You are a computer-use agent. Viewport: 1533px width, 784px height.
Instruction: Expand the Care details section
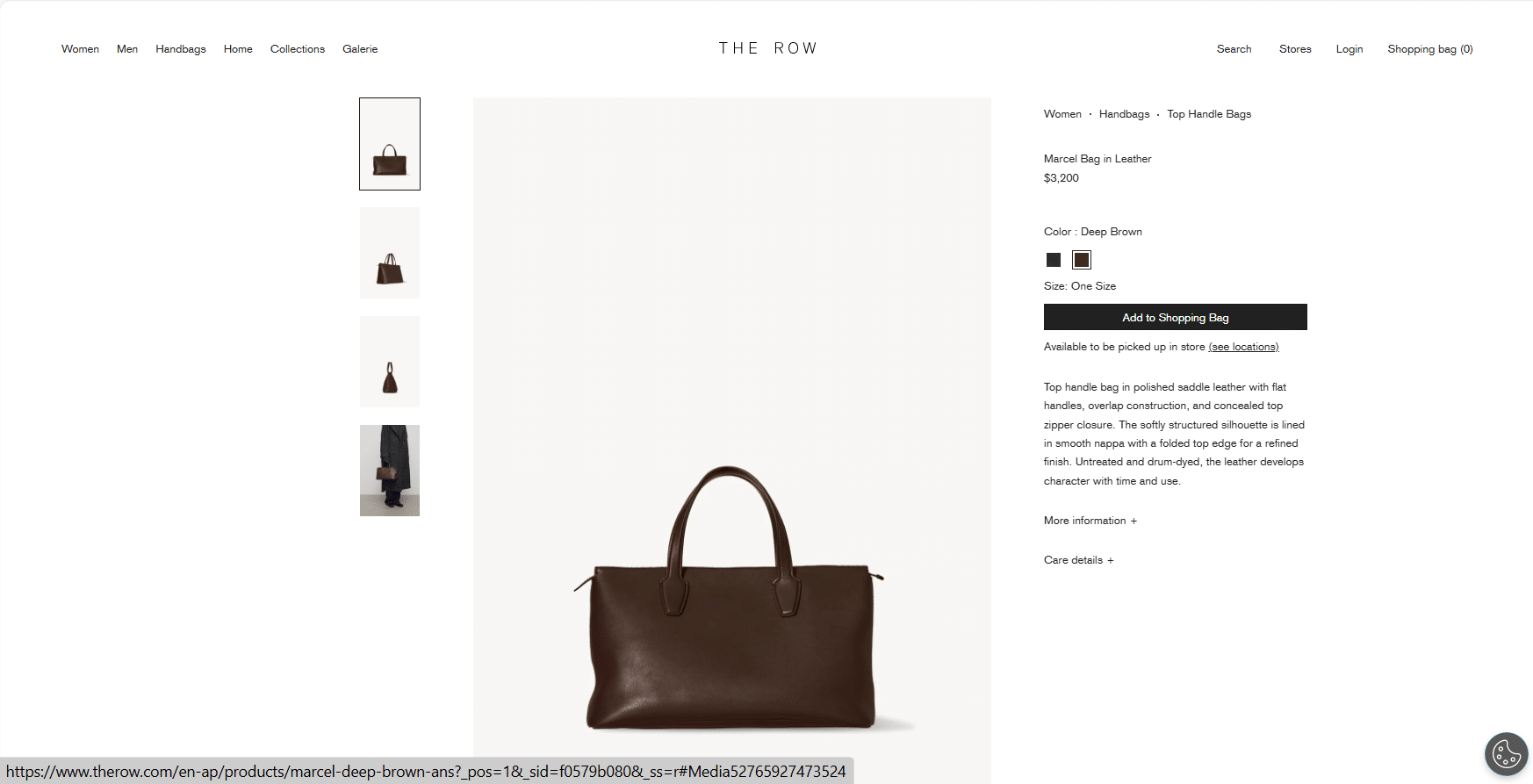coord(1079,560)
